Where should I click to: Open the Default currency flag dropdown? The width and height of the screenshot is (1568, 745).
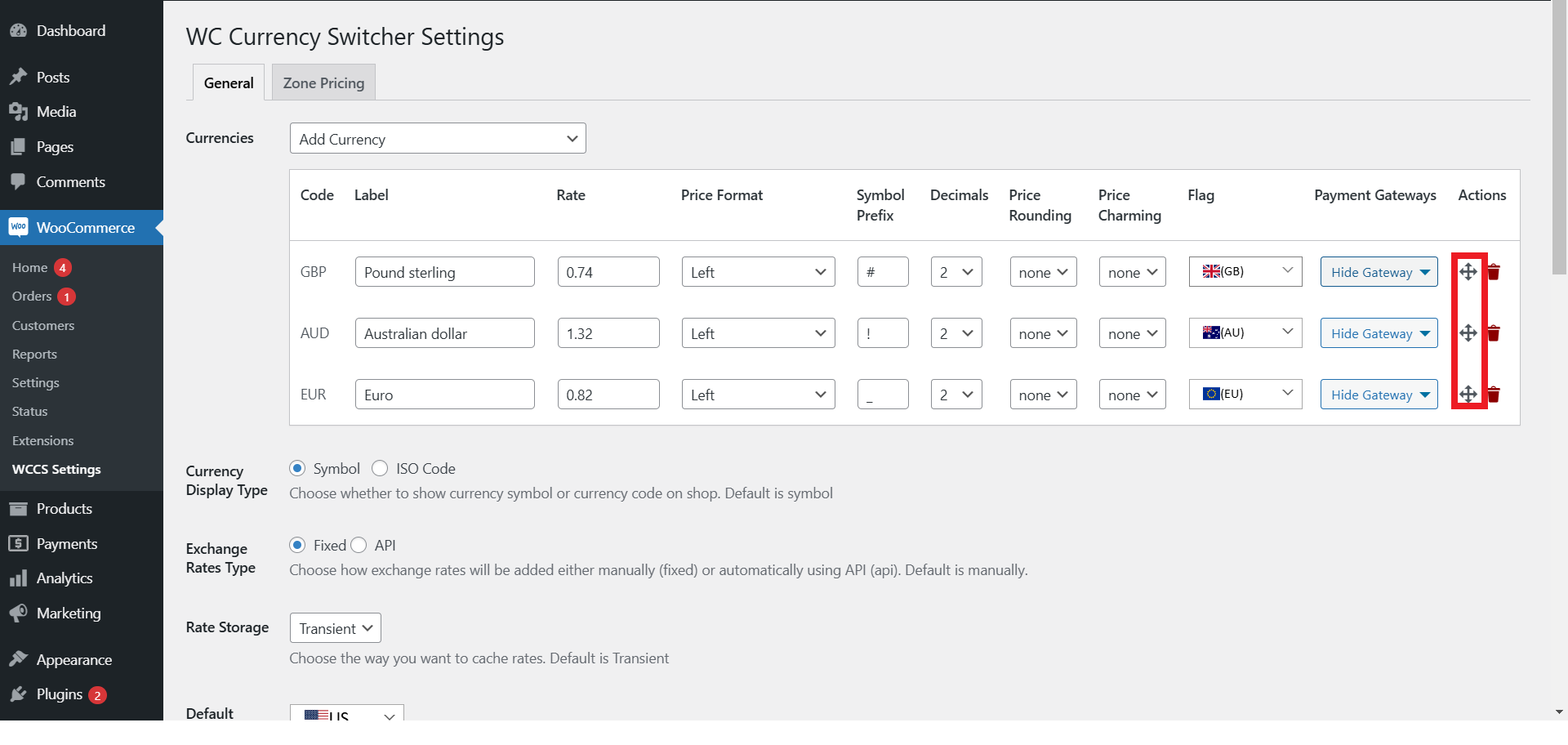pyautogui.click(x=347, y=713)
